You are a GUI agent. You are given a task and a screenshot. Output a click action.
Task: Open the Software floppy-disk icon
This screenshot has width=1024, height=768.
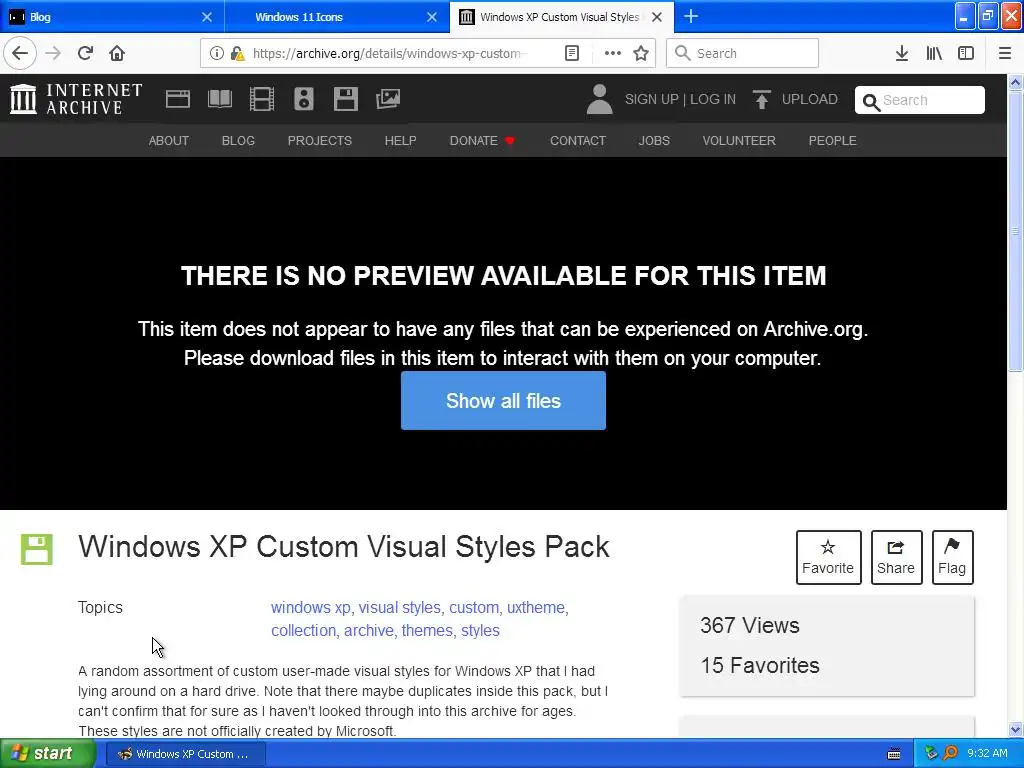(x=345, y=99)
